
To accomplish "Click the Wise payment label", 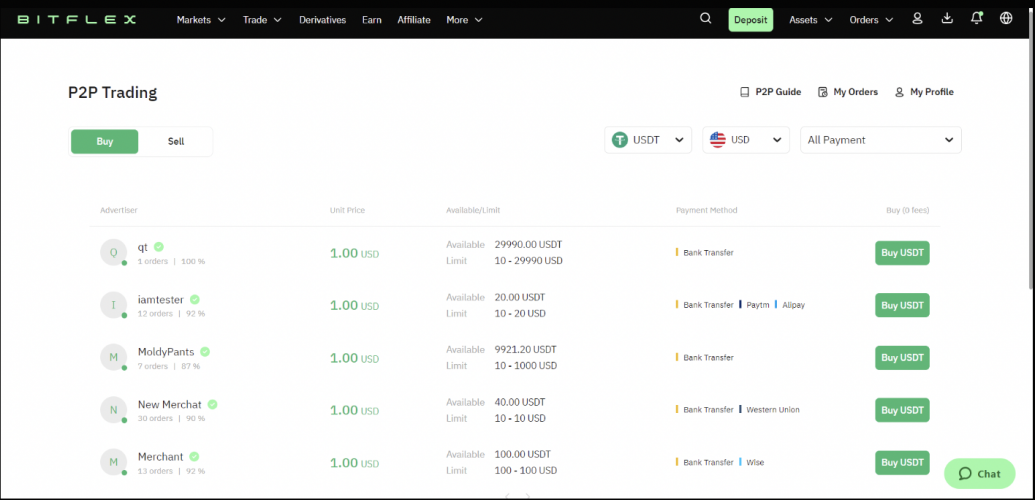I will click(755, 462).
